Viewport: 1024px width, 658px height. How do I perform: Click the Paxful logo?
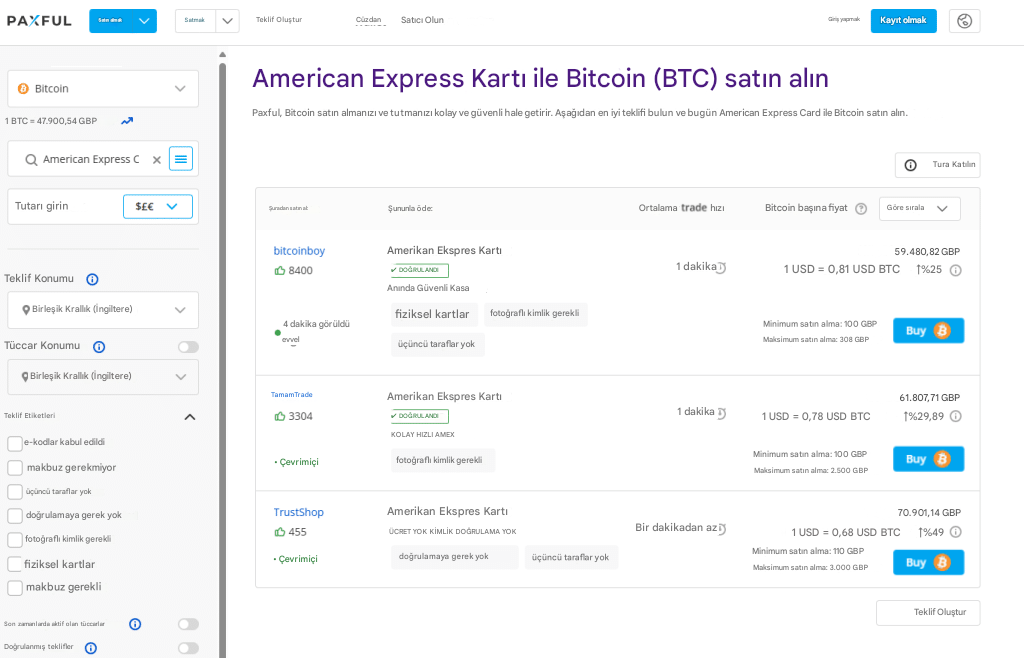pyautogui.click(x=39, y=21)
